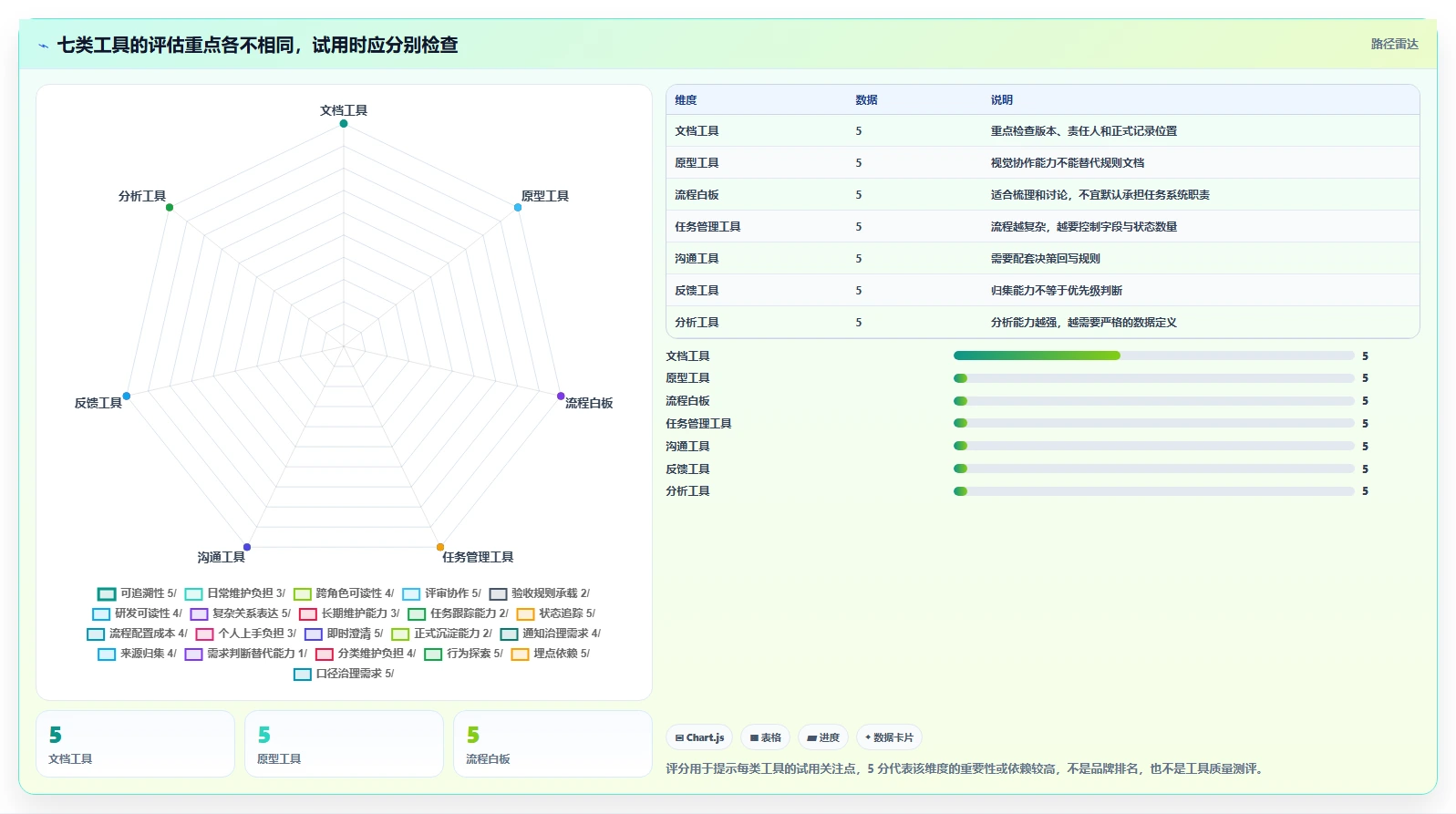1456x814 pixels.
Task: Click the text 需要配套决策回写规则
Action: click(1046, 259)
